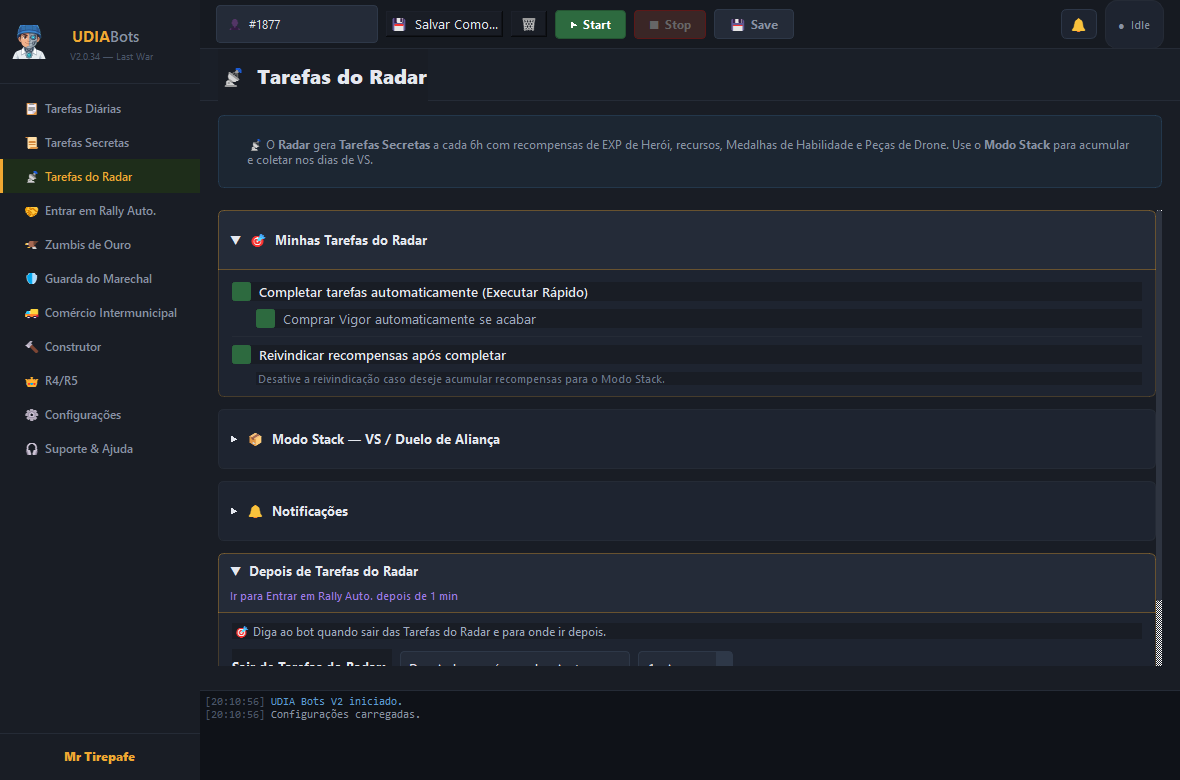This screenshot has height=780, width=1180.
Task: Select Zumbis de Ouro from sidebar
Action: pyautogui.click(x=100, y=245)
